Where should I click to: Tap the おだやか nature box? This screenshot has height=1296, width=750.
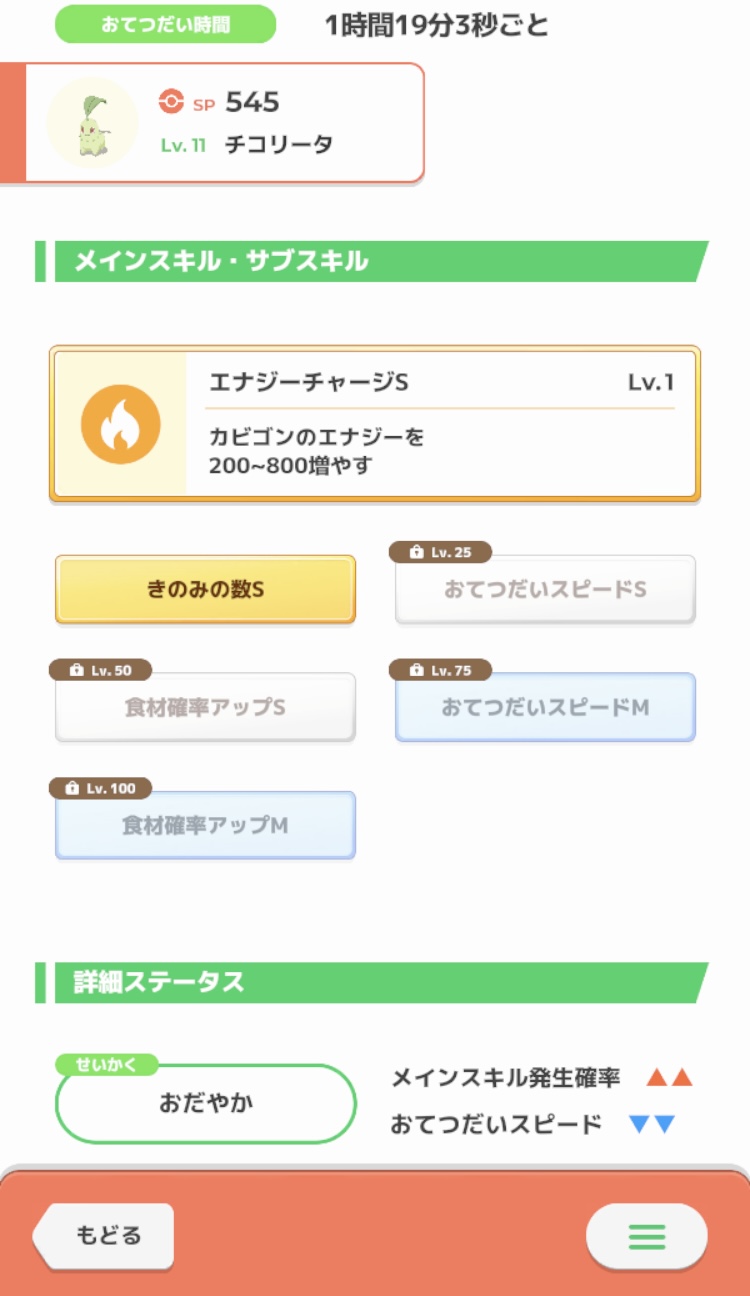[206, 1104]
